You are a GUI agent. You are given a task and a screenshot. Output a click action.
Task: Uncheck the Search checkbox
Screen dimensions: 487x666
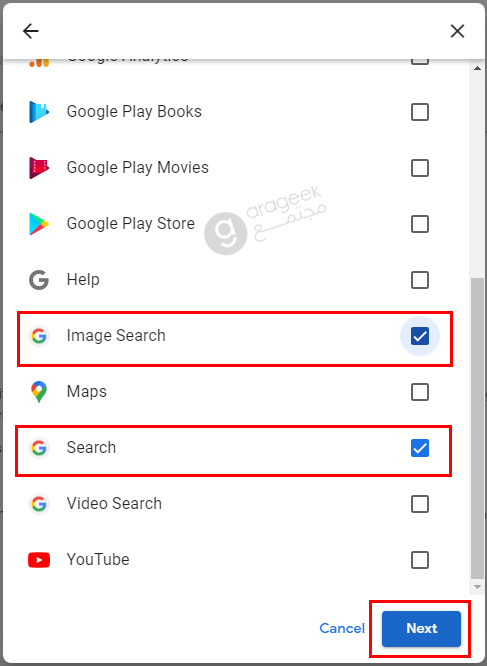[x=419, y=448]
